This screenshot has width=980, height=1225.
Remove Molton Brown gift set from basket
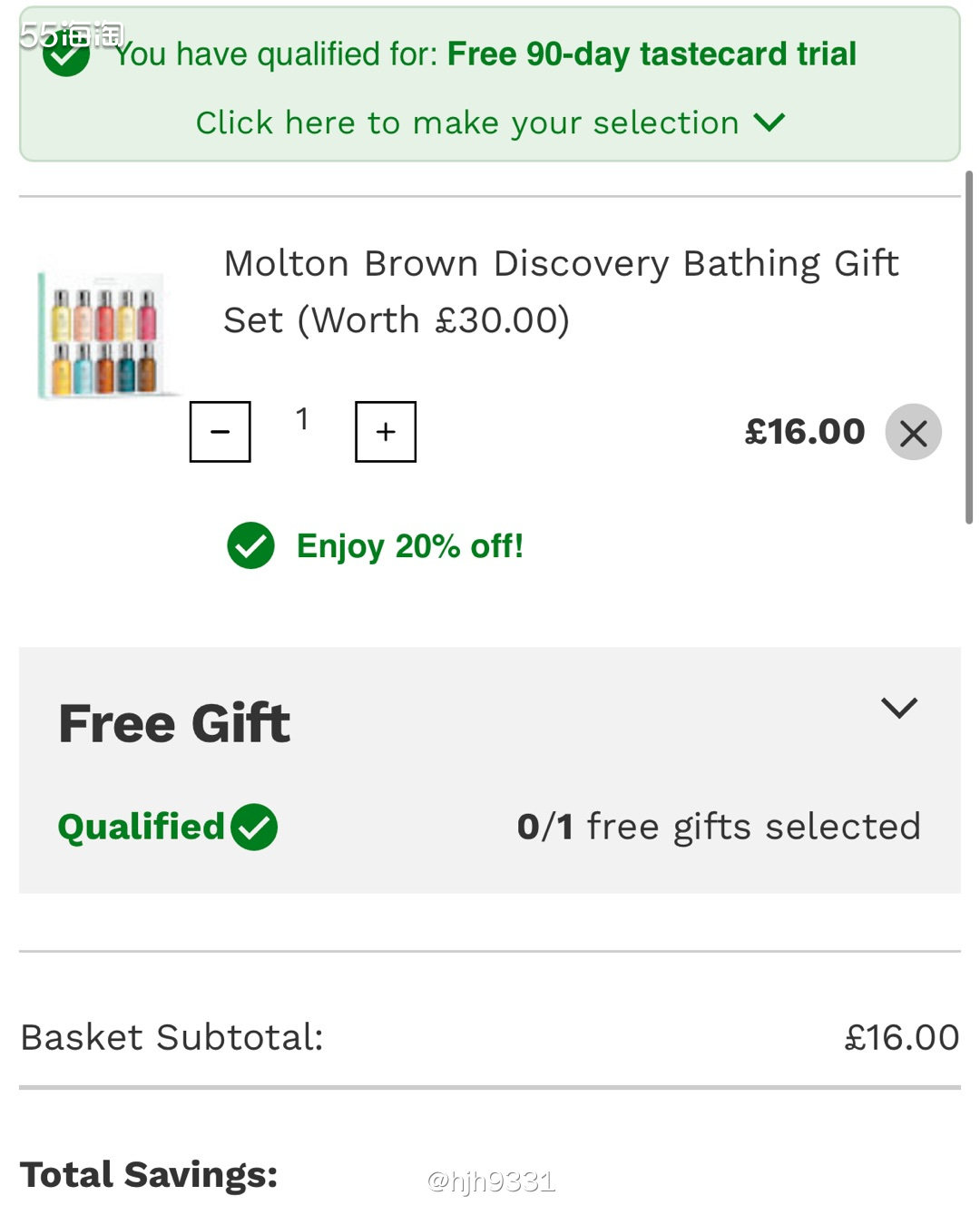(x=913, y=432)
